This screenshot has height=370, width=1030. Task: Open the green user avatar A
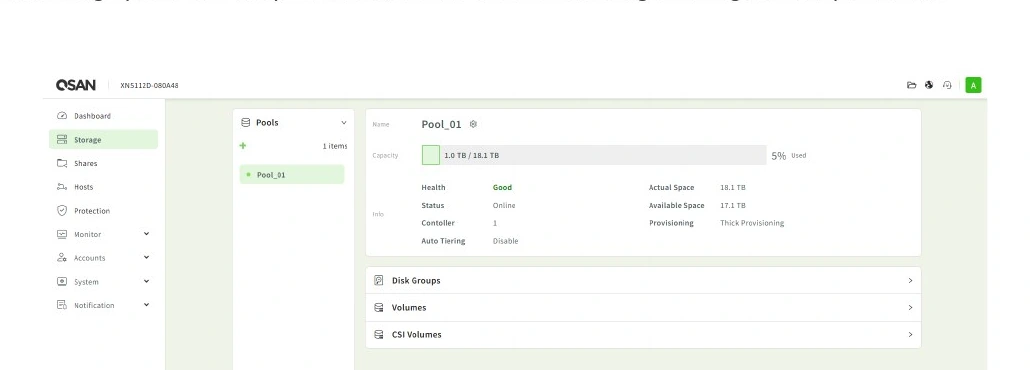973,85
